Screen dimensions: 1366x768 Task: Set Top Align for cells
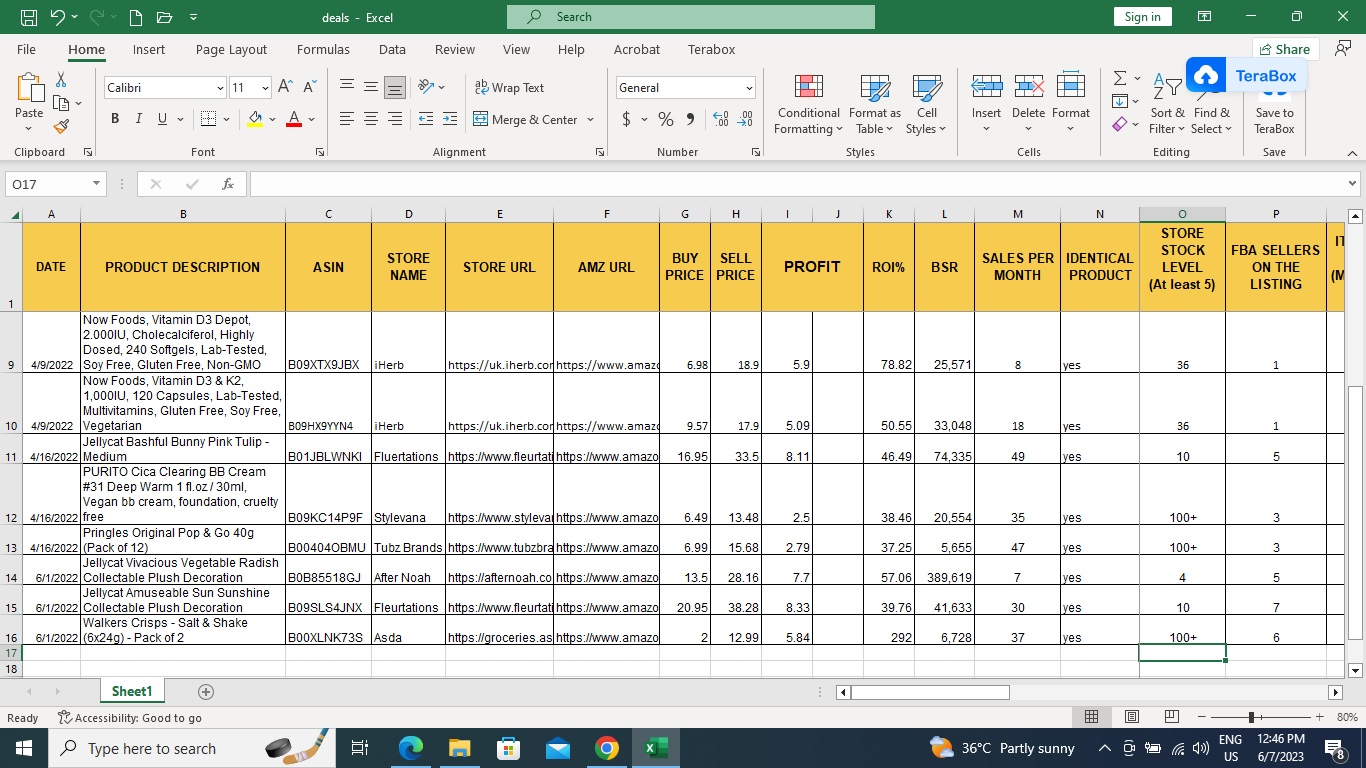point(347,88)
